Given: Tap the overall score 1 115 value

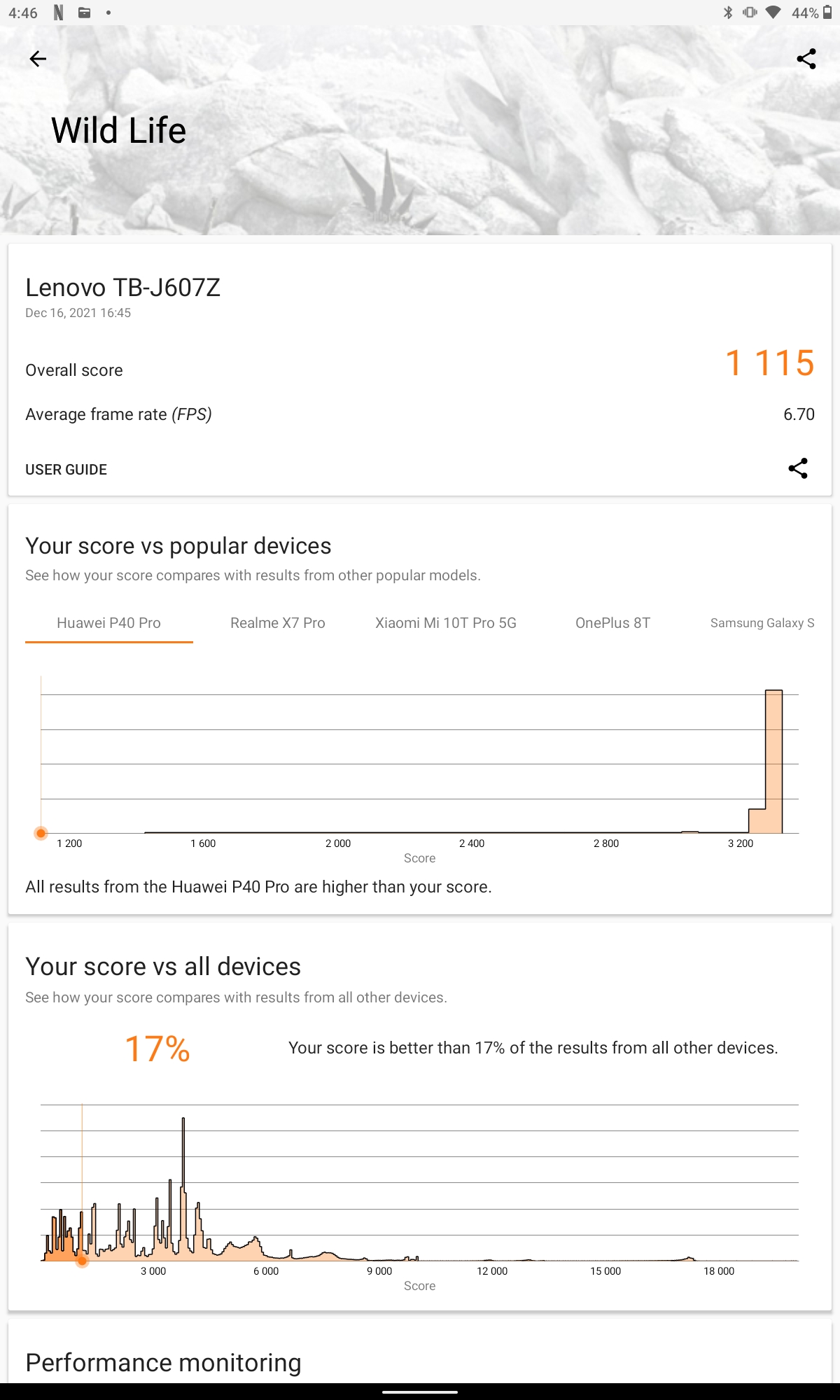Looking at the screenshot, I should tap(769, 363).
